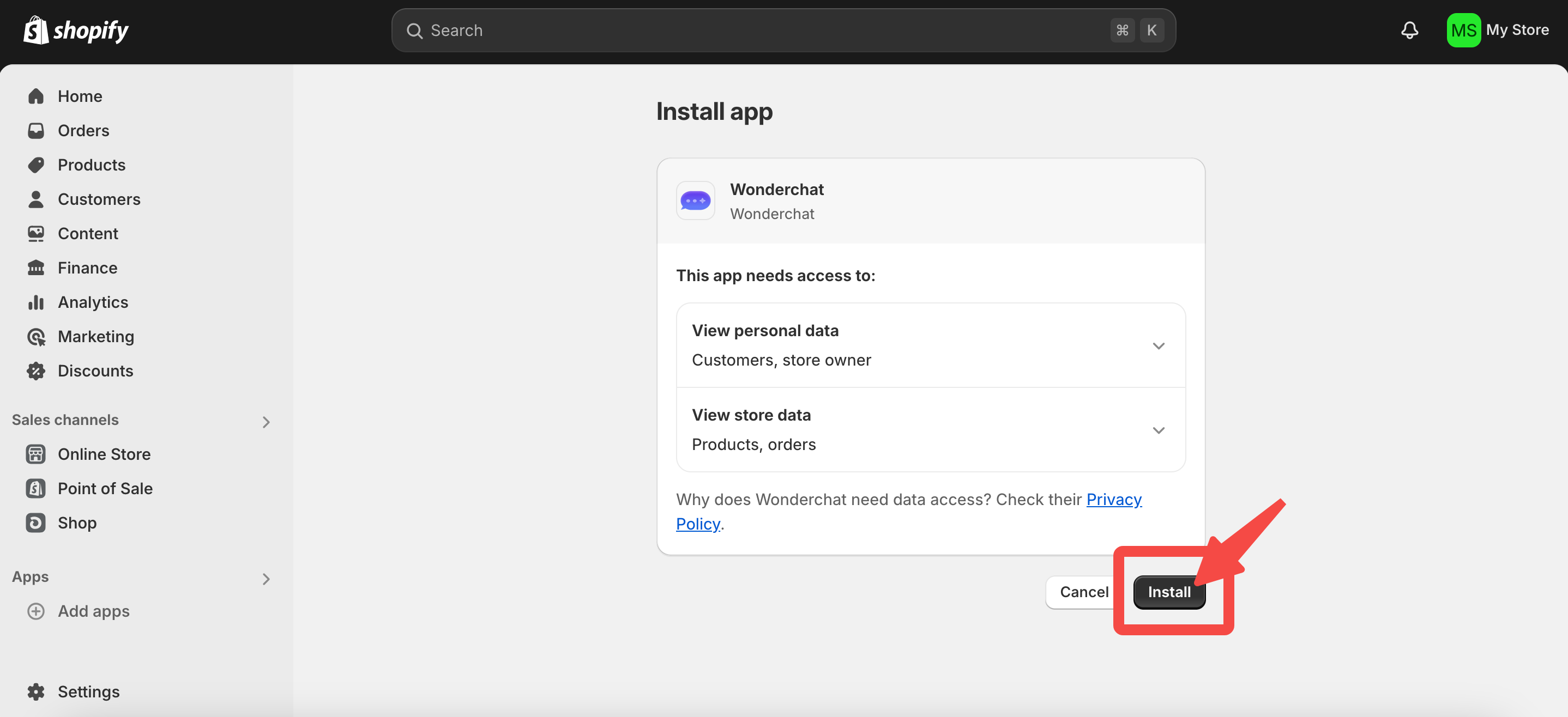Expand View store data section

pyautogui.click(x=1158, y=430)
